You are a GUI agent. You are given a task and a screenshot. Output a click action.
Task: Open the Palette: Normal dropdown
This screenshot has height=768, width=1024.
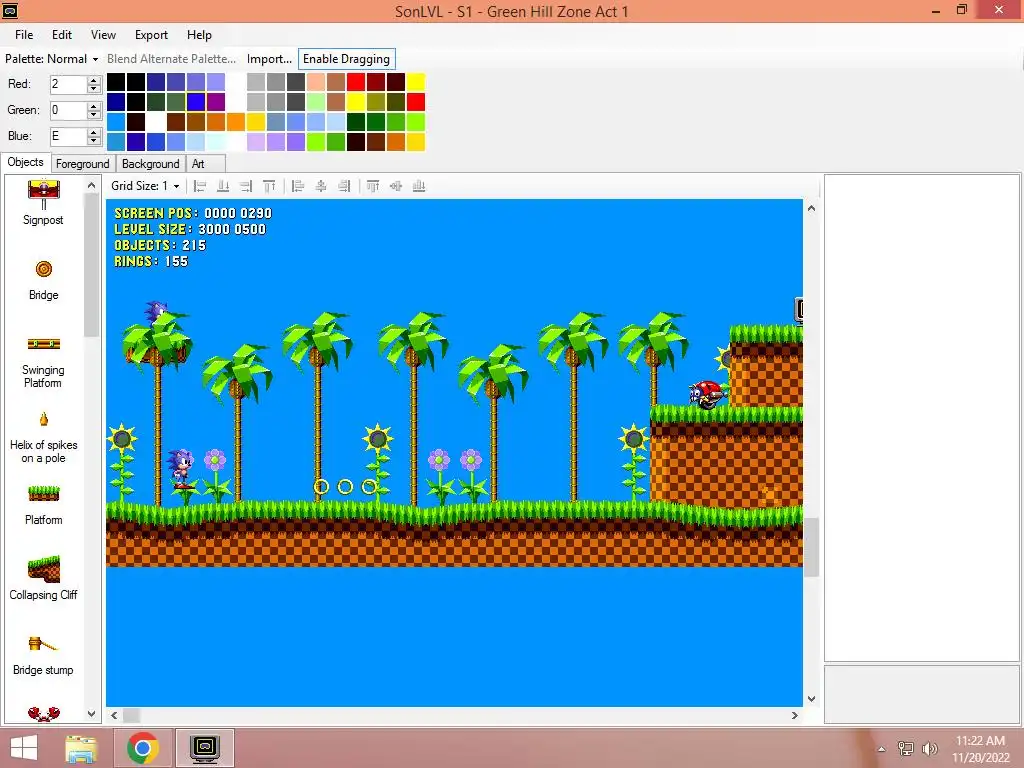point(52,59)
